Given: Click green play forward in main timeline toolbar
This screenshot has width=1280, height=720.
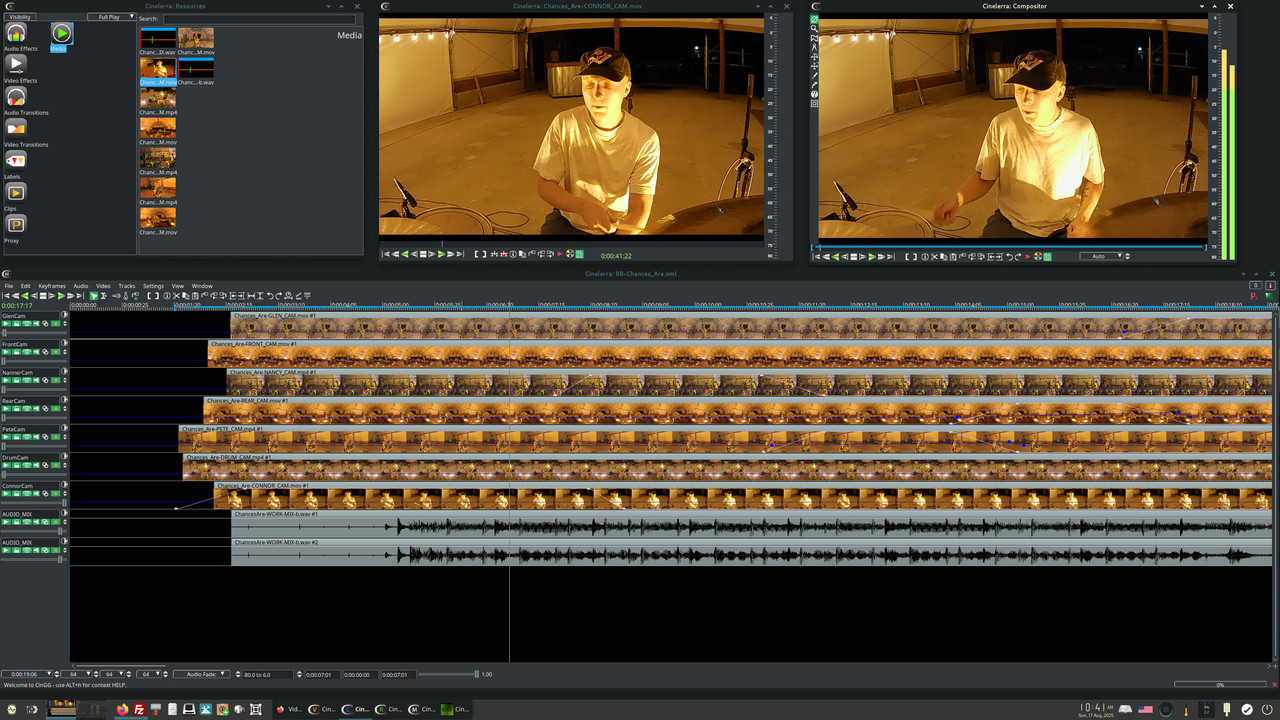Looking at the screenshot, I should pyautogui.click(x=61, y=296).
